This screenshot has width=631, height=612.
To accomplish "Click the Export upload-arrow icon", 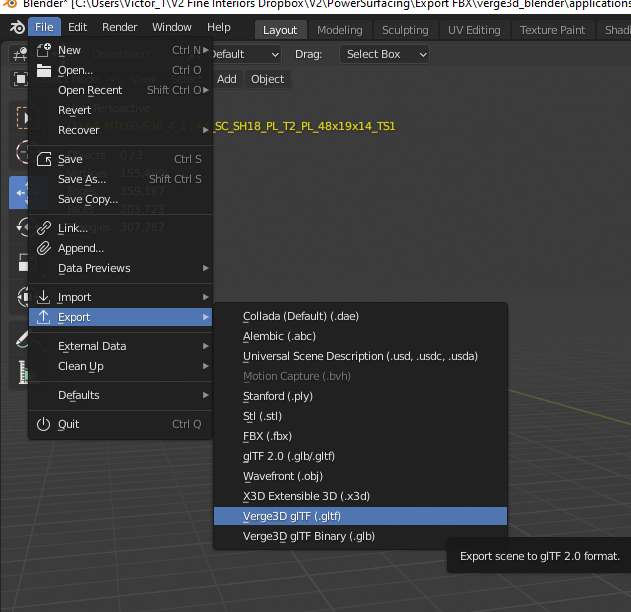I will tap(43, 317).
